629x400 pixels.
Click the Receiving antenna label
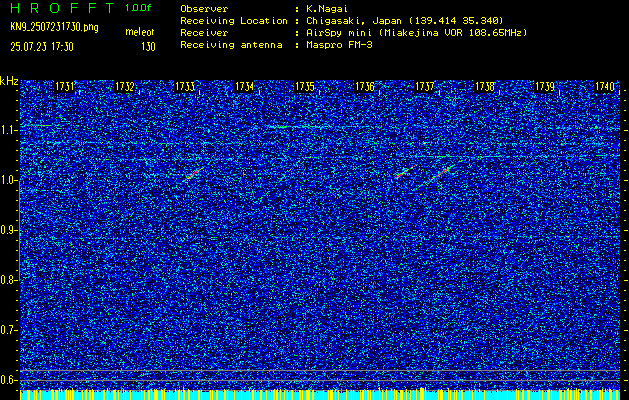click(x=231, y=45)
